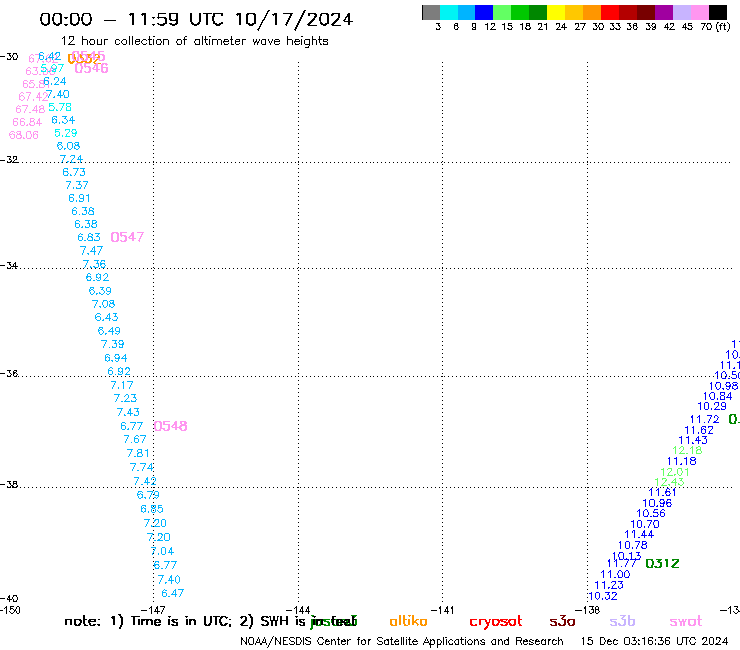
Task: Click the wave height value 7.08
Action: coord(103,304)
